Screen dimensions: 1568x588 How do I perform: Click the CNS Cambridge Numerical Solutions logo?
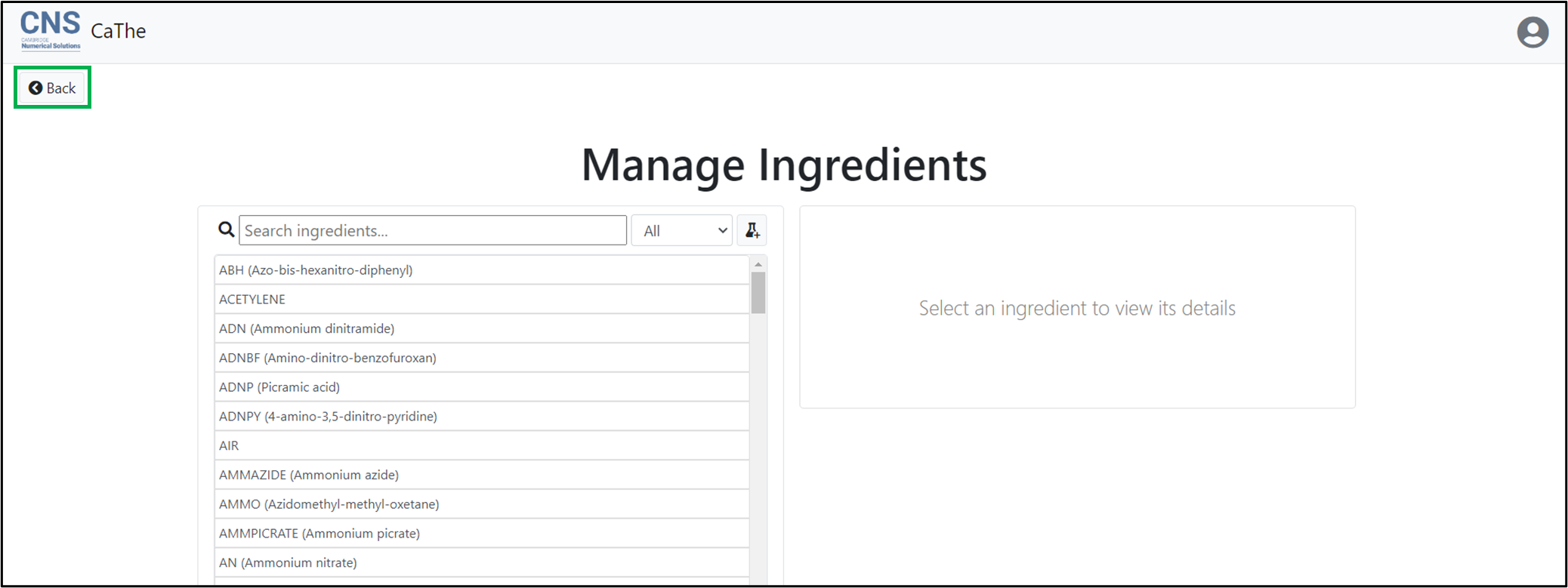(51, 31)
